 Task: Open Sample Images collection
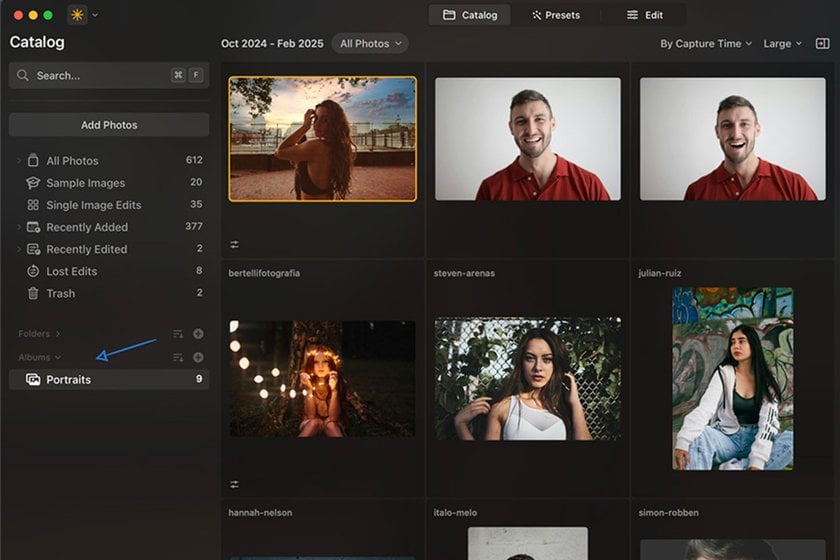[x=109, y=183]
